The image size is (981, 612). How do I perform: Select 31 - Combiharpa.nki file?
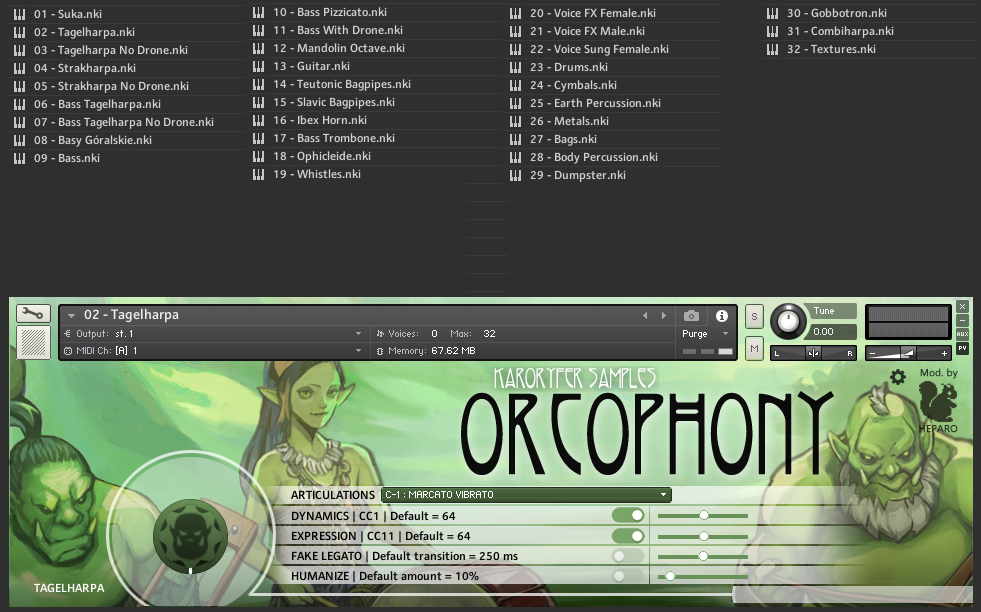(x=840, y=31)
